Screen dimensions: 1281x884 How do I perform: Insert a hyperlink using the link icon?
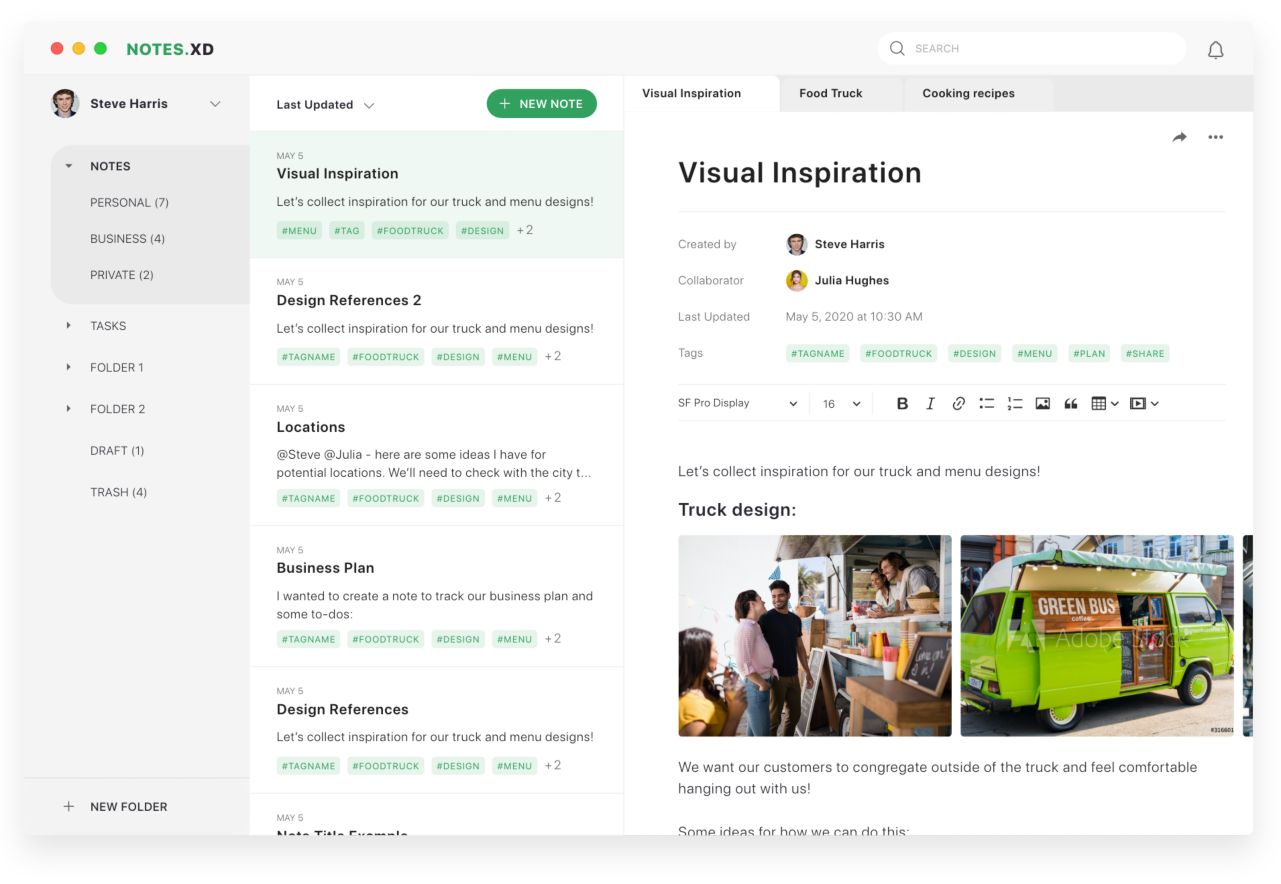[958, 403]
